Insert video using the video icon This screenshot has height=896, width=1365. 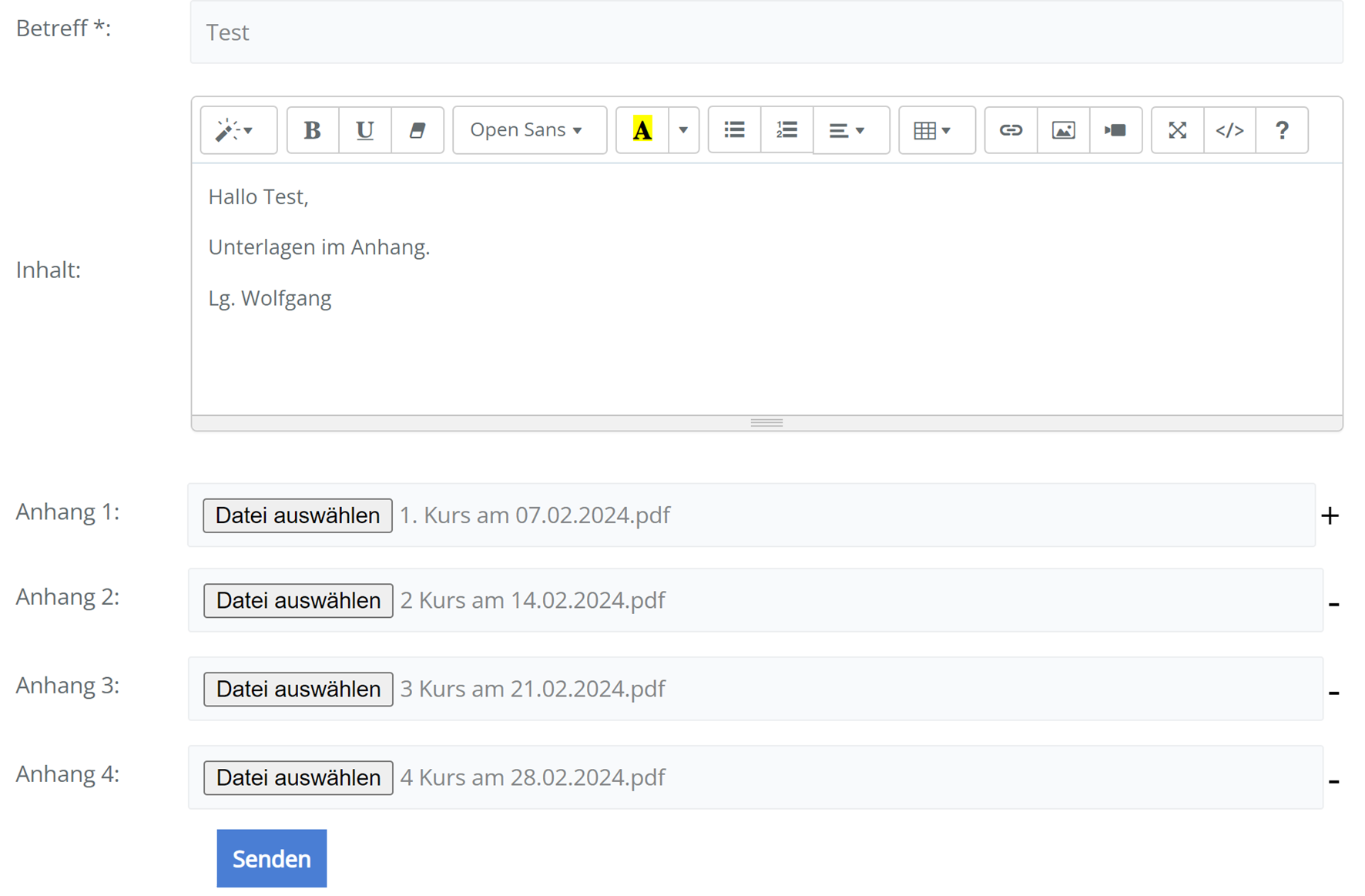[x=1115, y=130]
